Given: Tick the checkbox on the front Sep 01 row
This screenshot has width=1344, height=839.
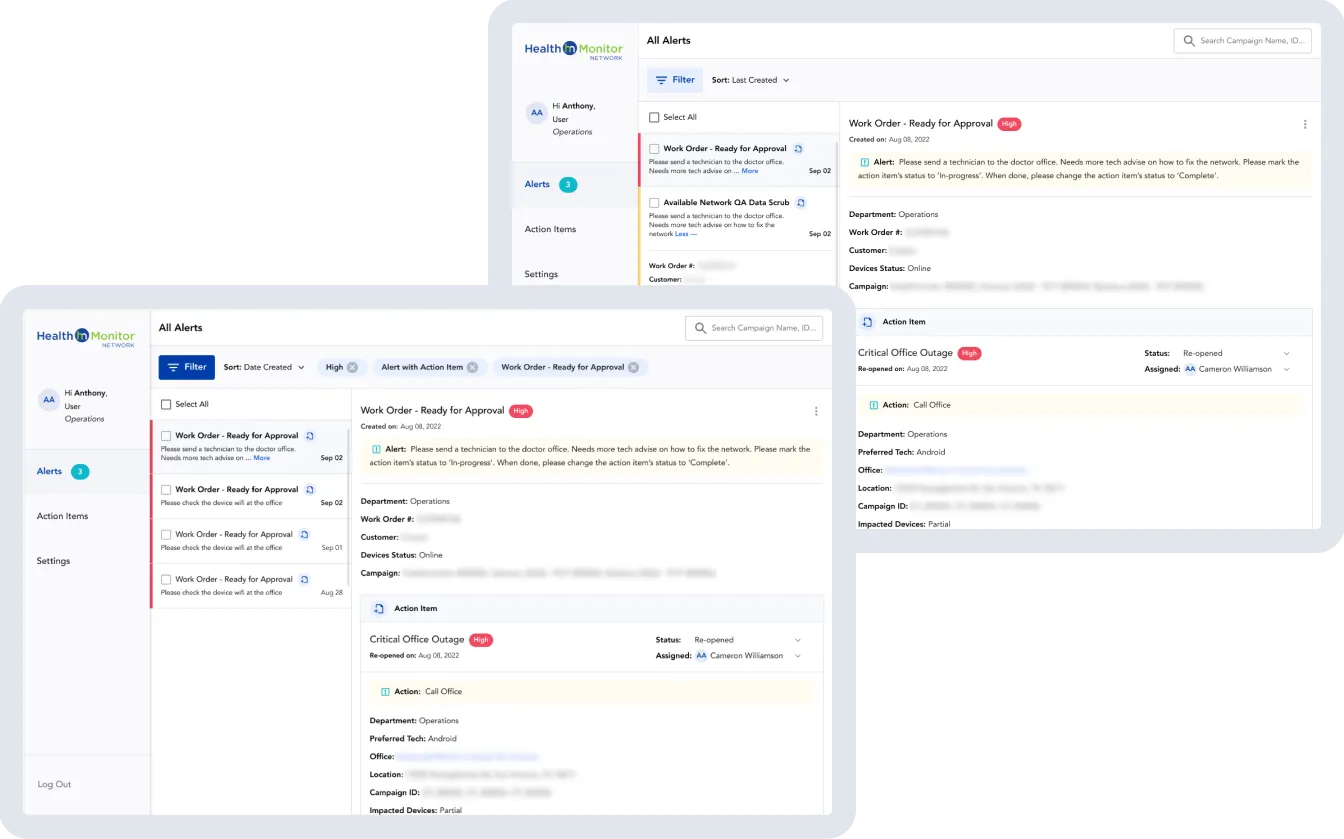Looking at the screenshot, I should [x=166, y=535].
